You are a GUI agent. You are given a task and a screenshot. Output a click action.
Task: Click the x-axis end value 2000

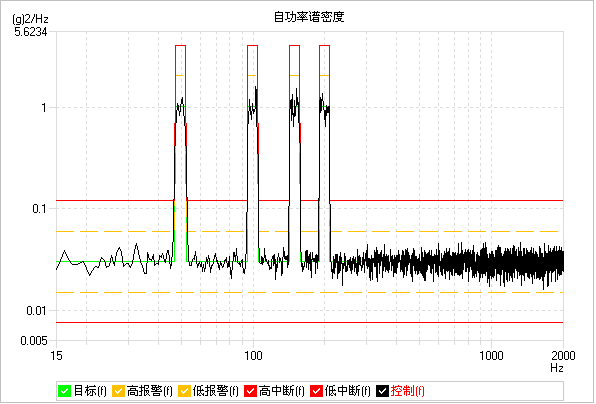(563, 356)
